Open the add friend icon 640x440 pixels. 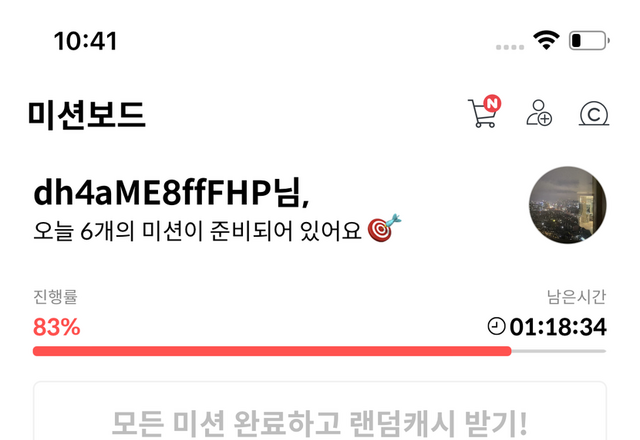coord(539,113)
